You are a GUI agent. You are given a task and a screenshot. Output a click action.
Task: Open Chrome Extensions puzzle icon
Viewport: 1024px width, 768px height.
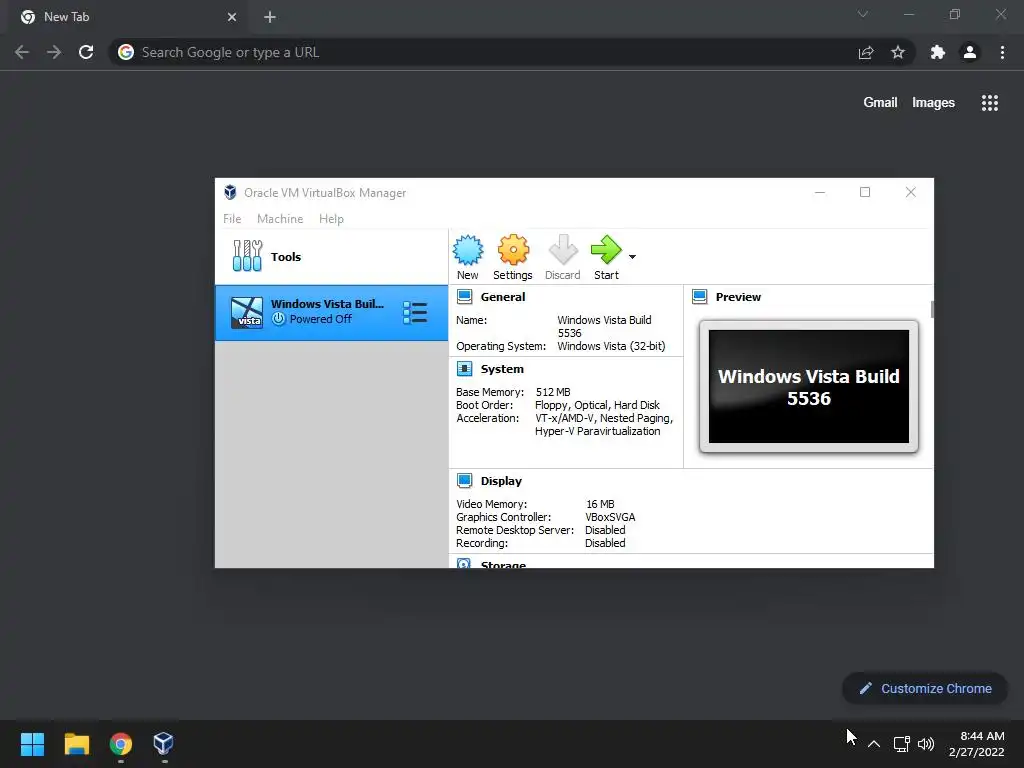(x=938, y=52)
